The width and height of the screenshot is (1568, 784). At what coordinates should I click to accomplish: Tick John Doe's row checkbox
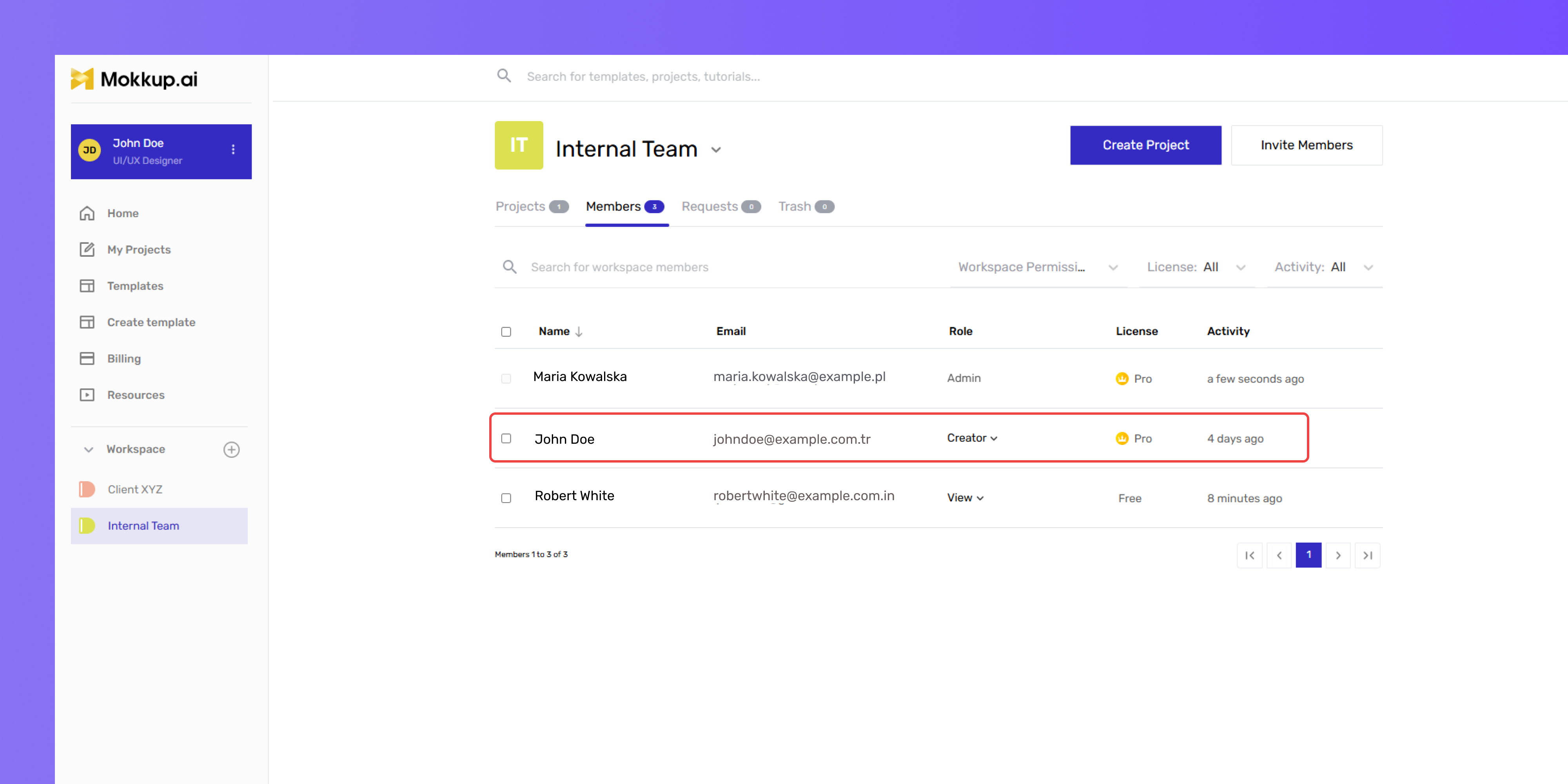point(506,438)
